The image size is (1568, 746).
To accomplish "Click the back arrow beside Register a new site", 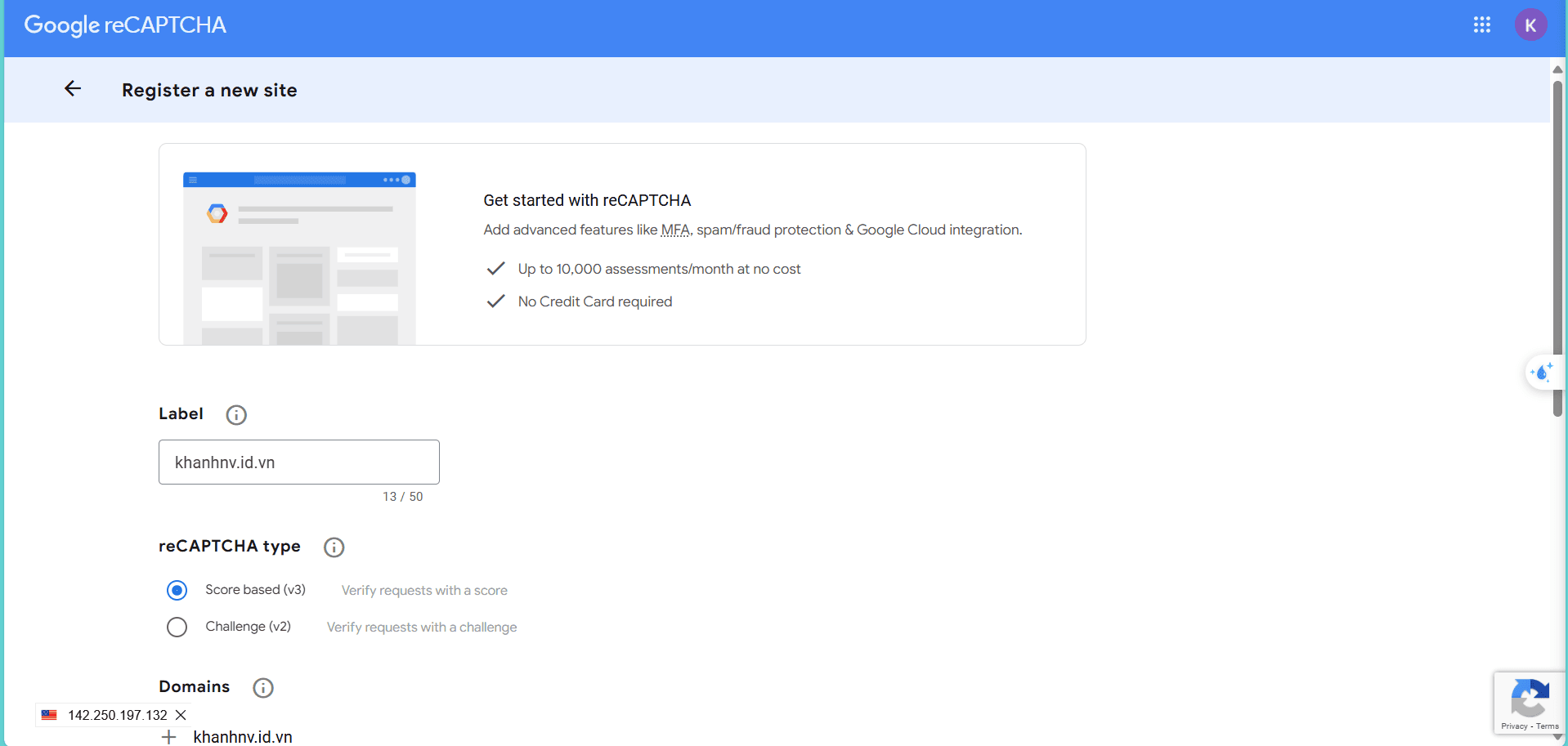I will [72, 88].
